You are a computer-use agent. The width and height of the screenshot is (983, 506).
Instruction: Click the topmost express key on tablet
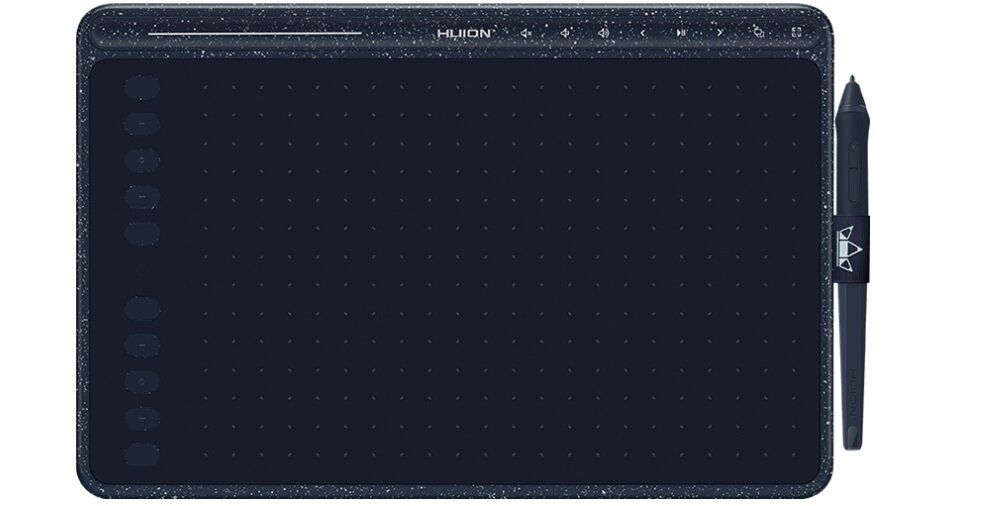(142, 87)
